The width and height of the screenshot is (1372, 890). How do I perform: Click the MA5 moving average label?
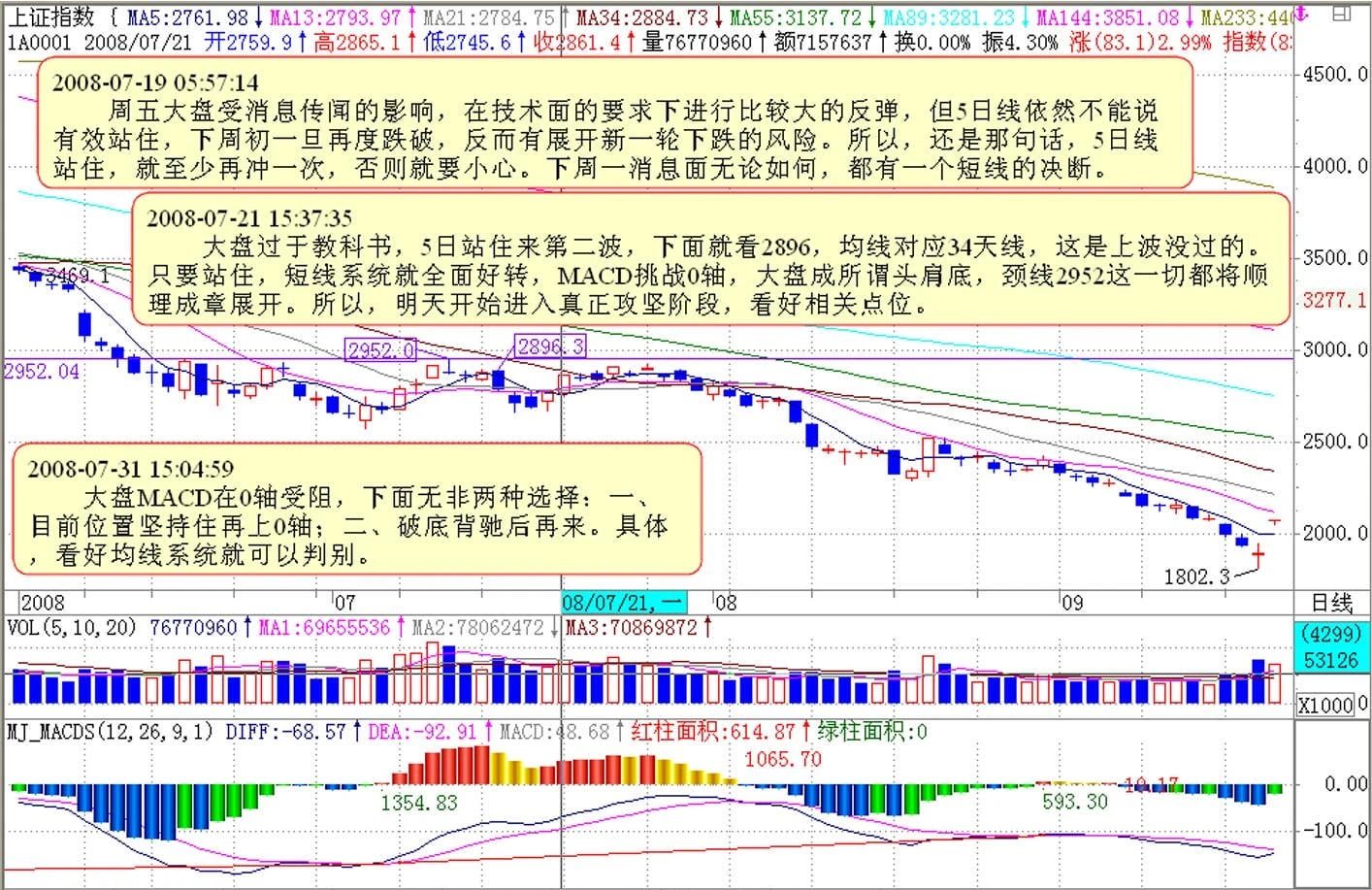(x=188, y=17)
